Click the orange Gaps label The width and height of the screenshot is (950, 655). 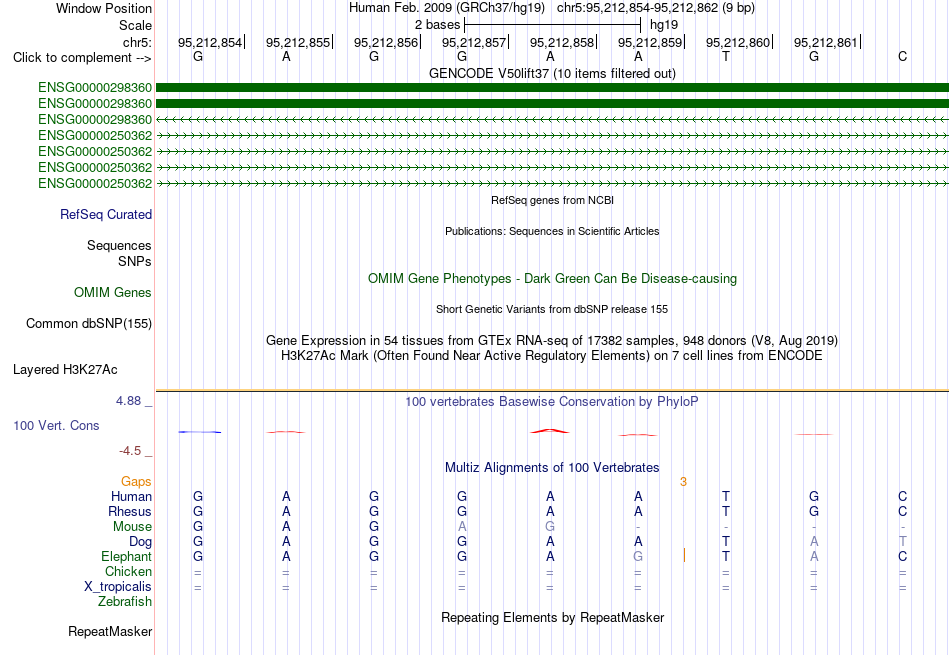(136, 482)
